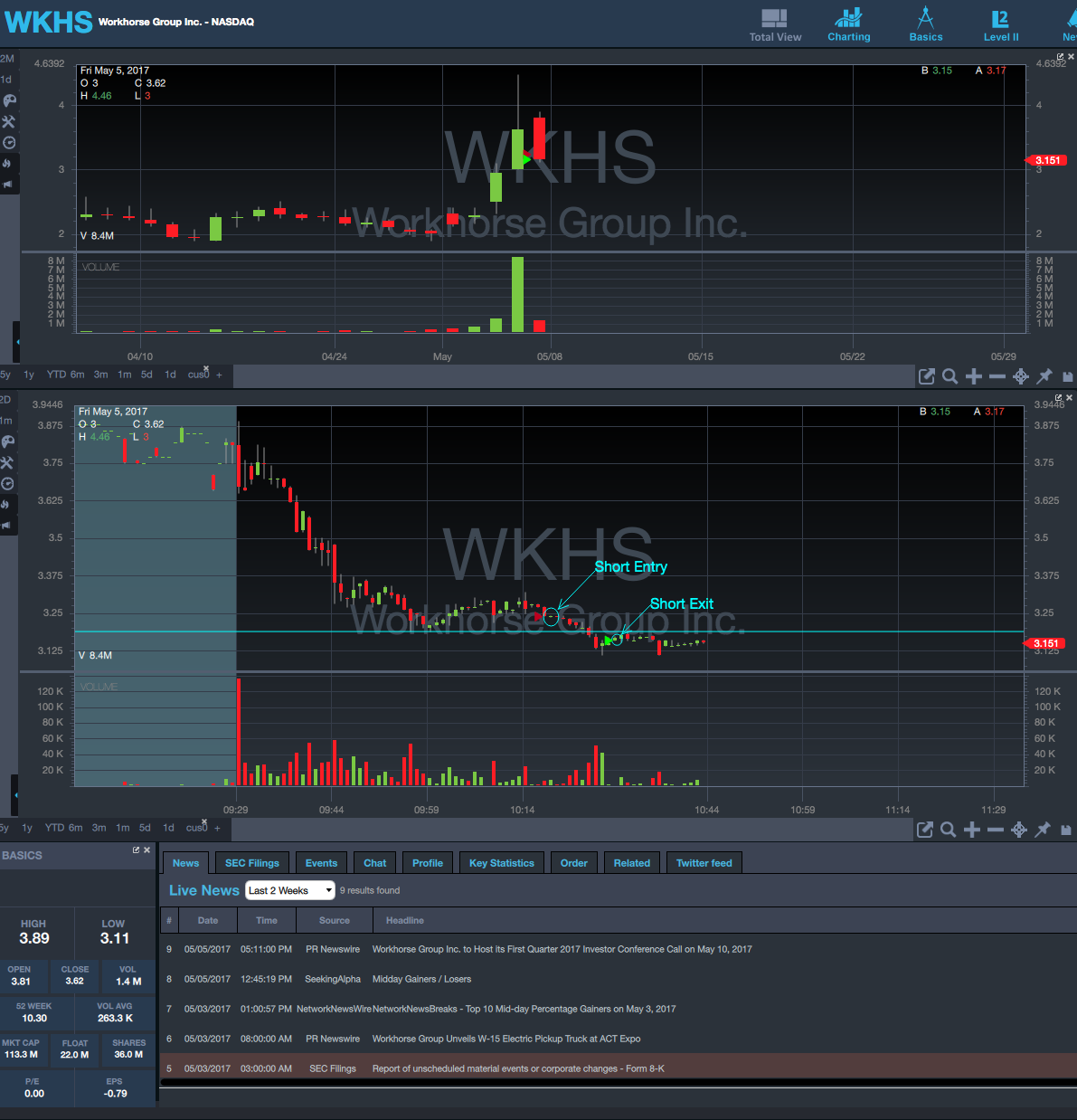The image size is (1077, 1120).
Task: Click the pin icon on the intraday chart toolbar
Action: [x=1043, y=830]
